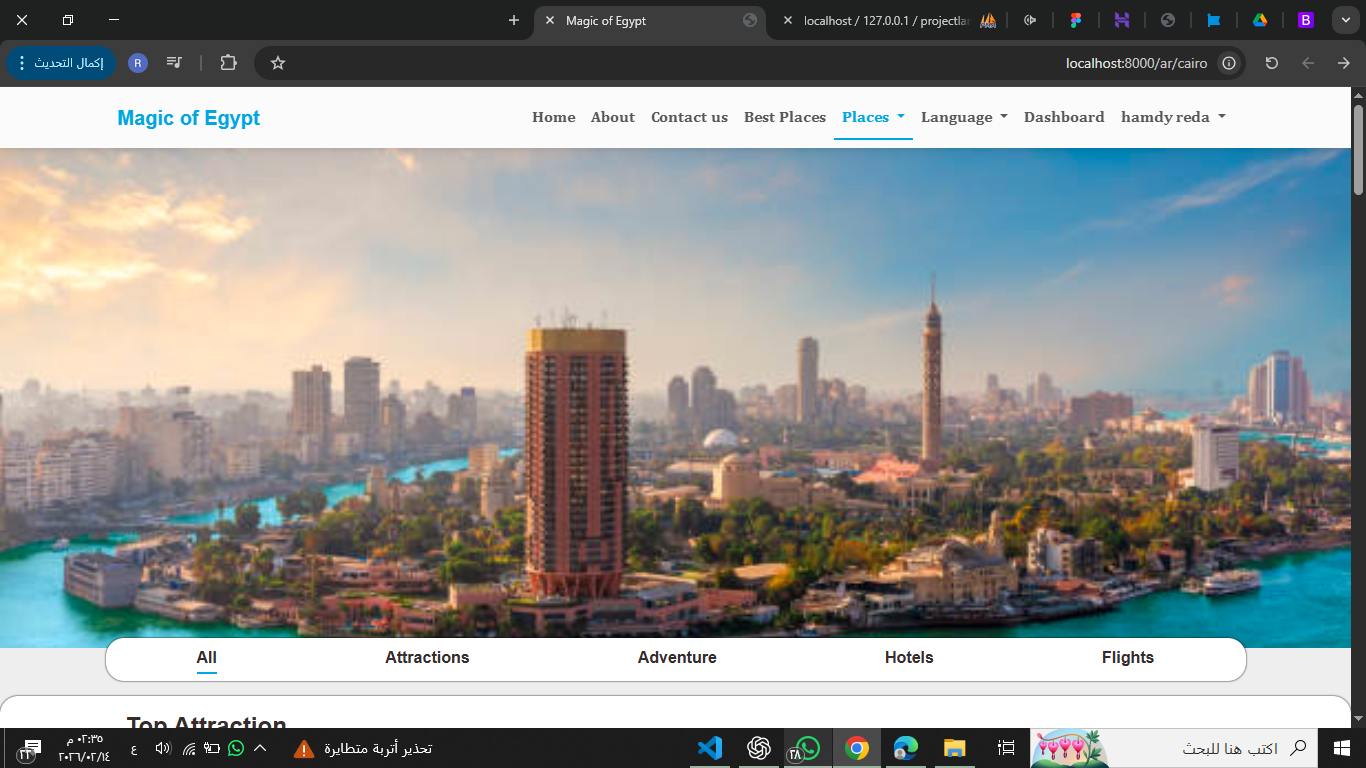Reload the page with the refresh icon
The image size is (1366, 768).
point(1271,63)
